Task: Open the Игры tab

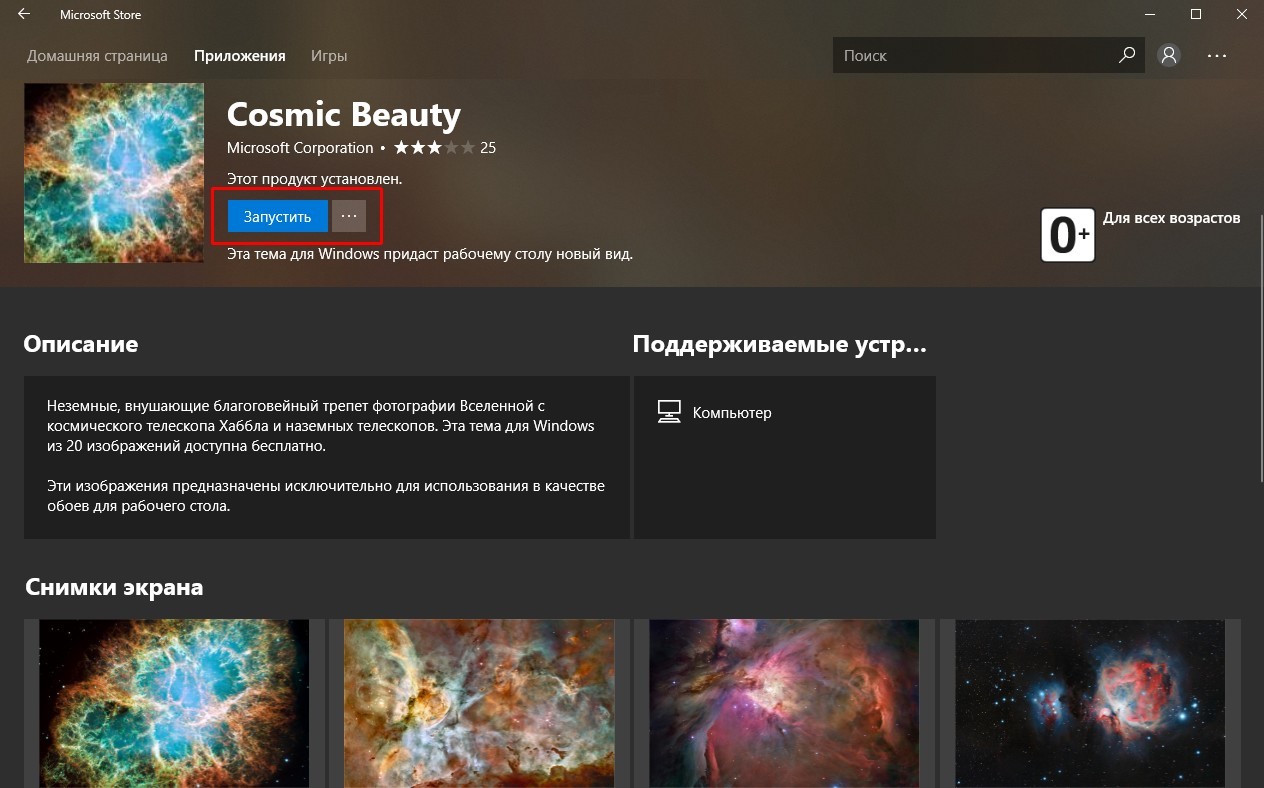Action: point(329,56)
